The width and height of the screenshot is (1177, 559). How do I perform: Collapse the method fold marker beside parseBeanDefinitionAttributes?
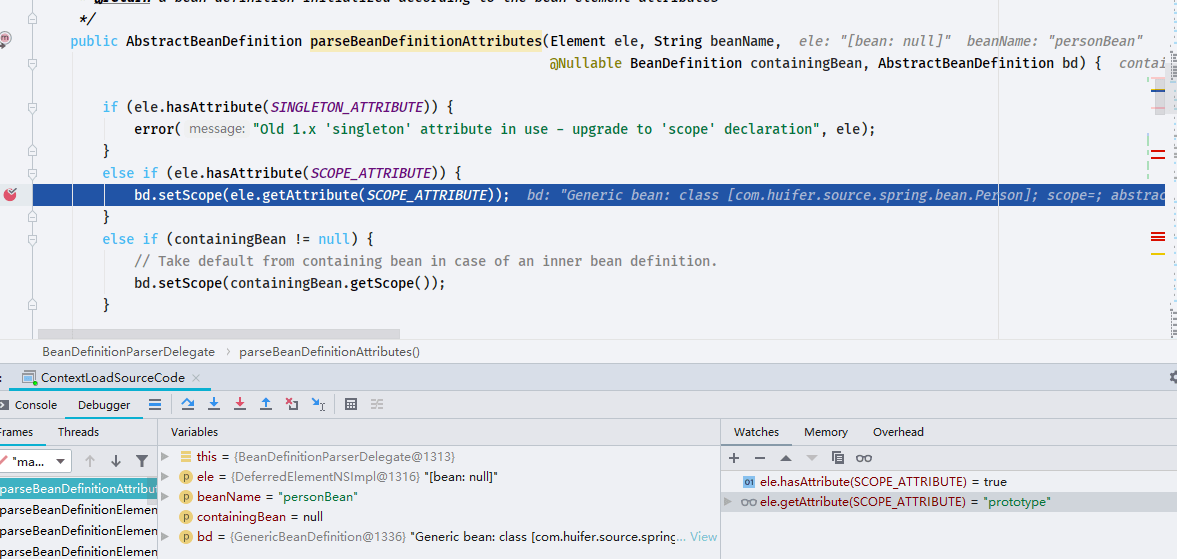32,65
